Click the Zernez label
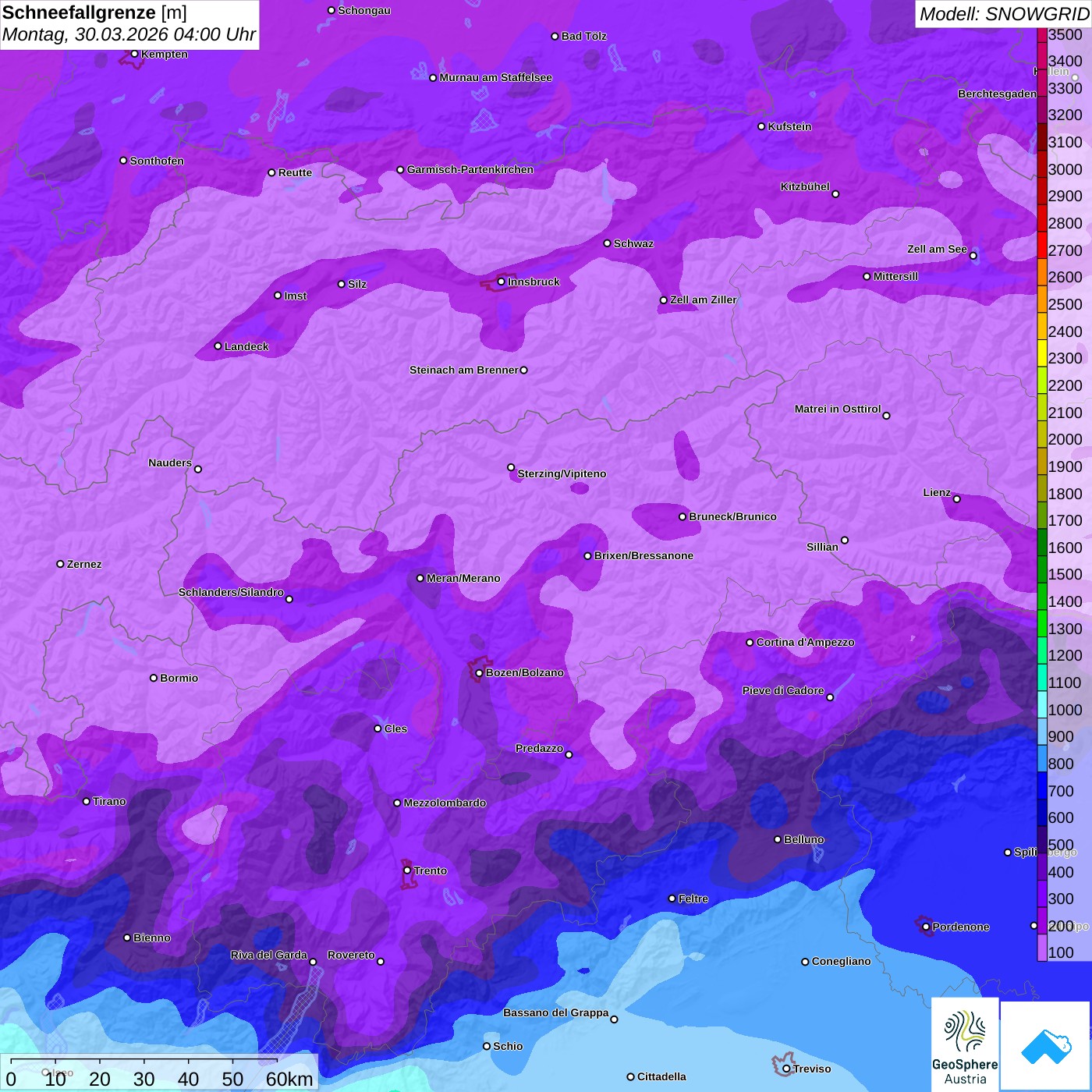The height and width of the screenshot is (1092, 1092). 84,564
